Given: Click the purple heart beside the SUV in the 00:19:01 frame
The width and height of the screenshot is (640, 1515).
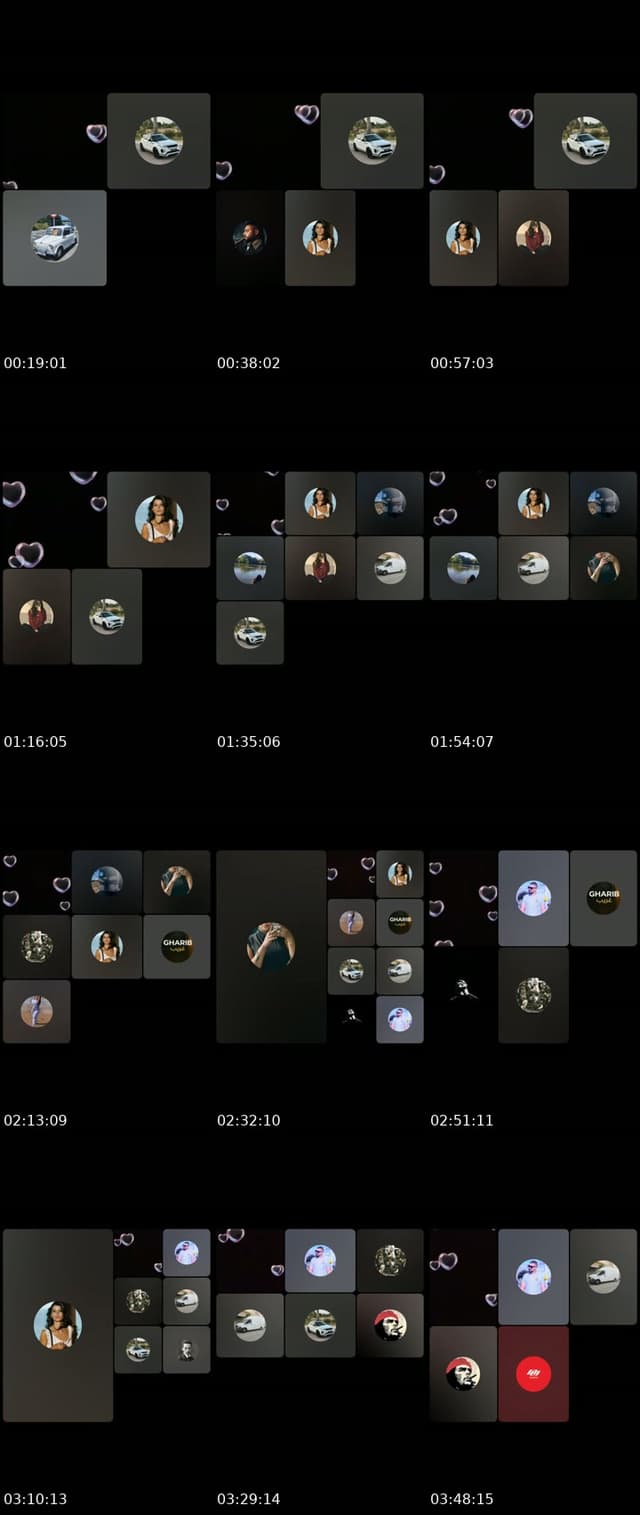Looking at the screenshot, I should pos(96,133).
